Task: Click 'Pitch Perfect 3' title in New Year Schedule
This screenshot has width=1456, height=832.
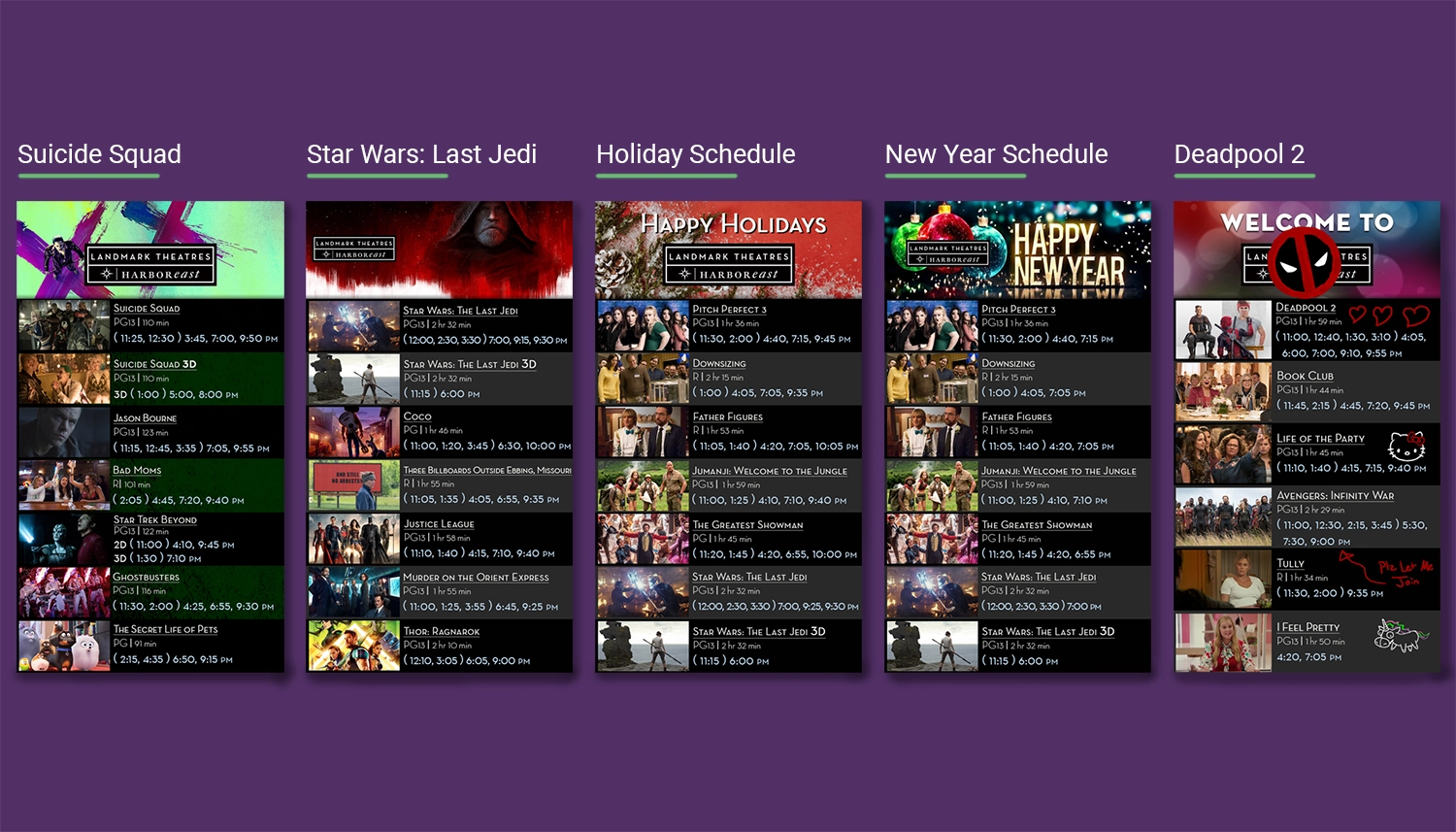Action: pyautogui.click(x=1018, y=310)
